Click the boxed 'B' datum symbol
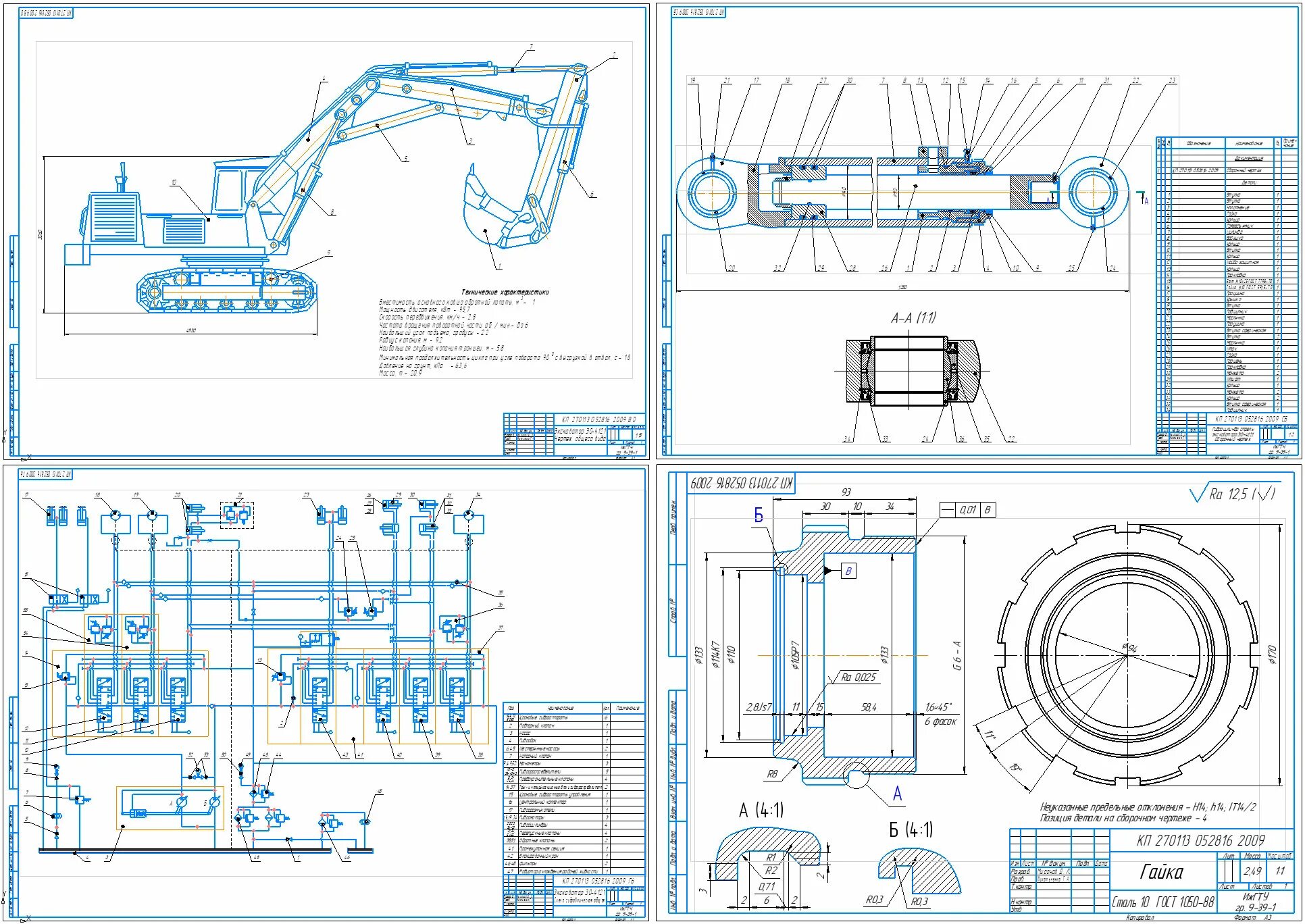The image size is (1305, 924). (x=848, y=571)
